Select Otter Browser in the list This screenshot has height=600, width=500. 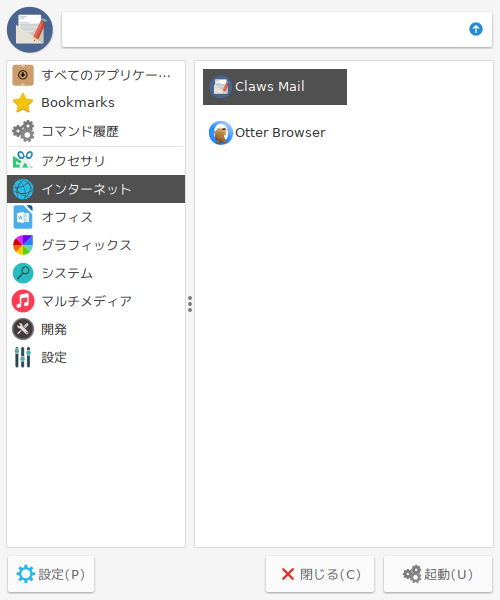point(275,133)
